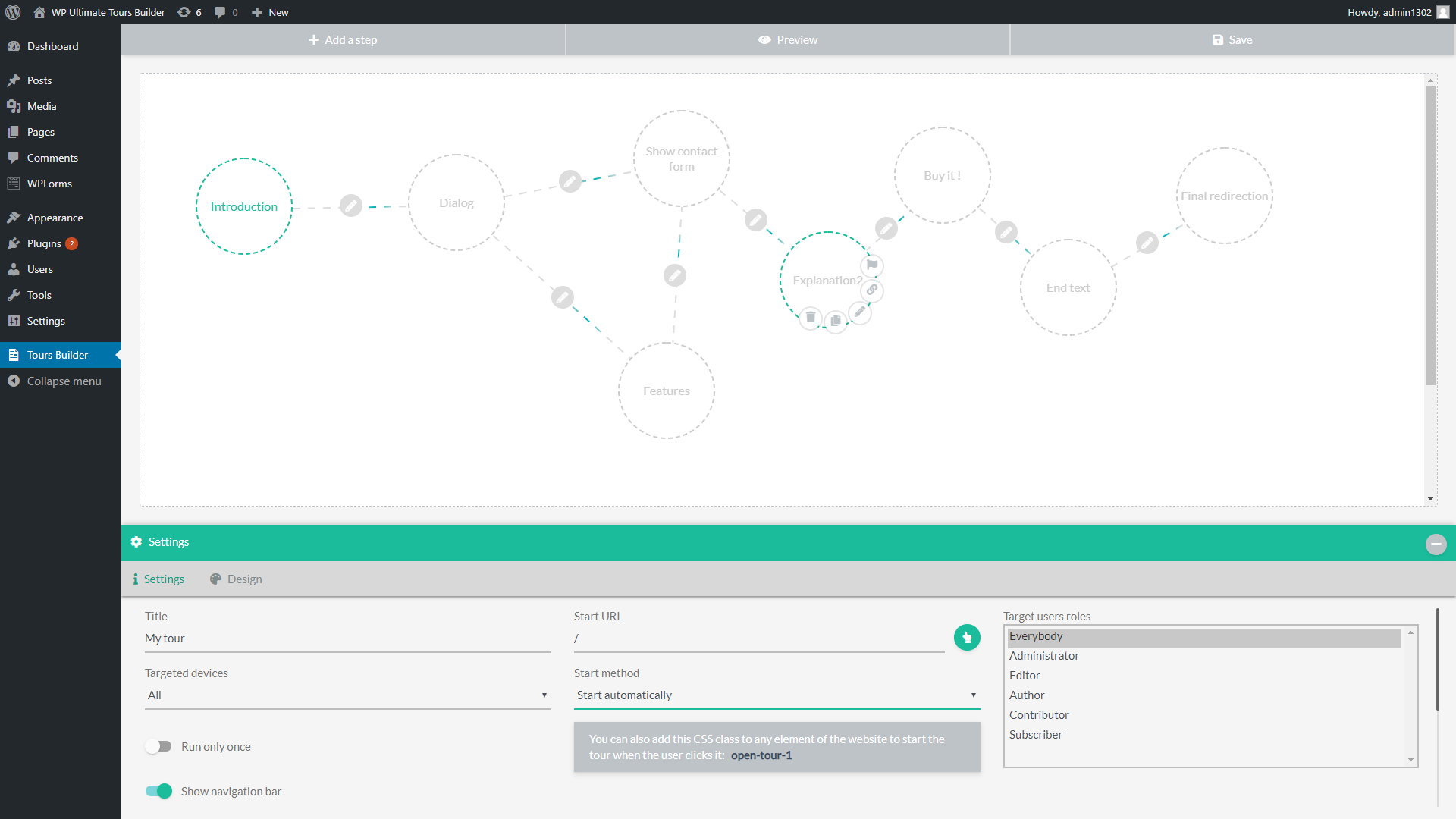Open the Plugins menu in sidebar
The width and height of the screenshot is (1456, 819).
click(44, 243)
